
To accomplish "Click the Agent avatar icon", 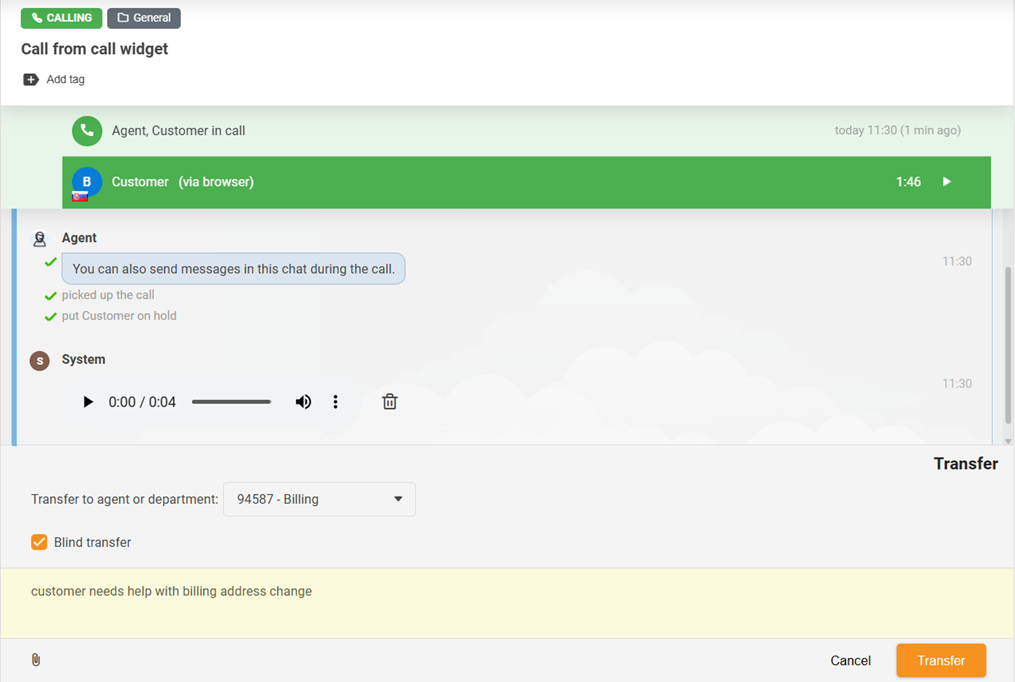I will [40, 238].
